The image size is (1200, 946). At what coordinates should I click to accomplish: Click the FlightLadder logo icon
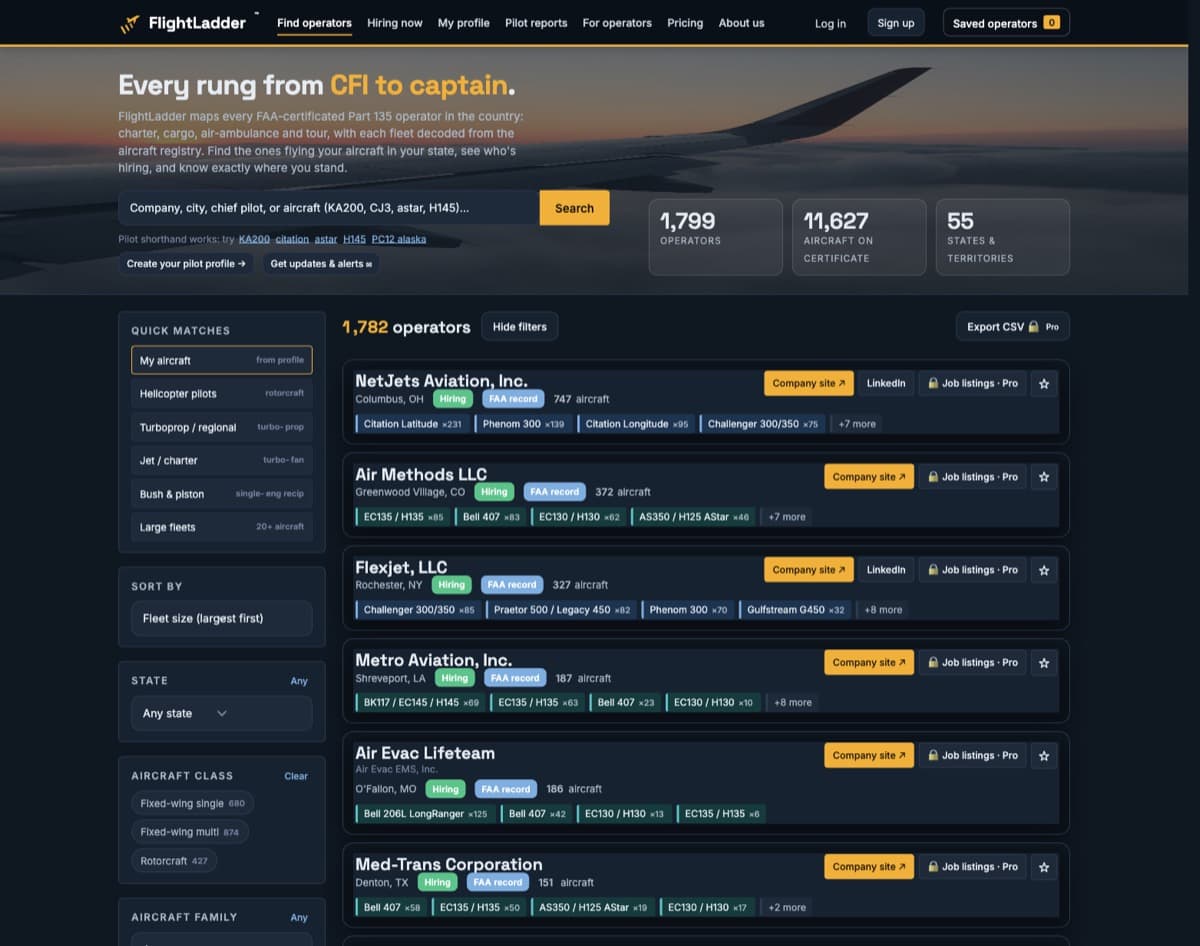click(x=130, y=23)
